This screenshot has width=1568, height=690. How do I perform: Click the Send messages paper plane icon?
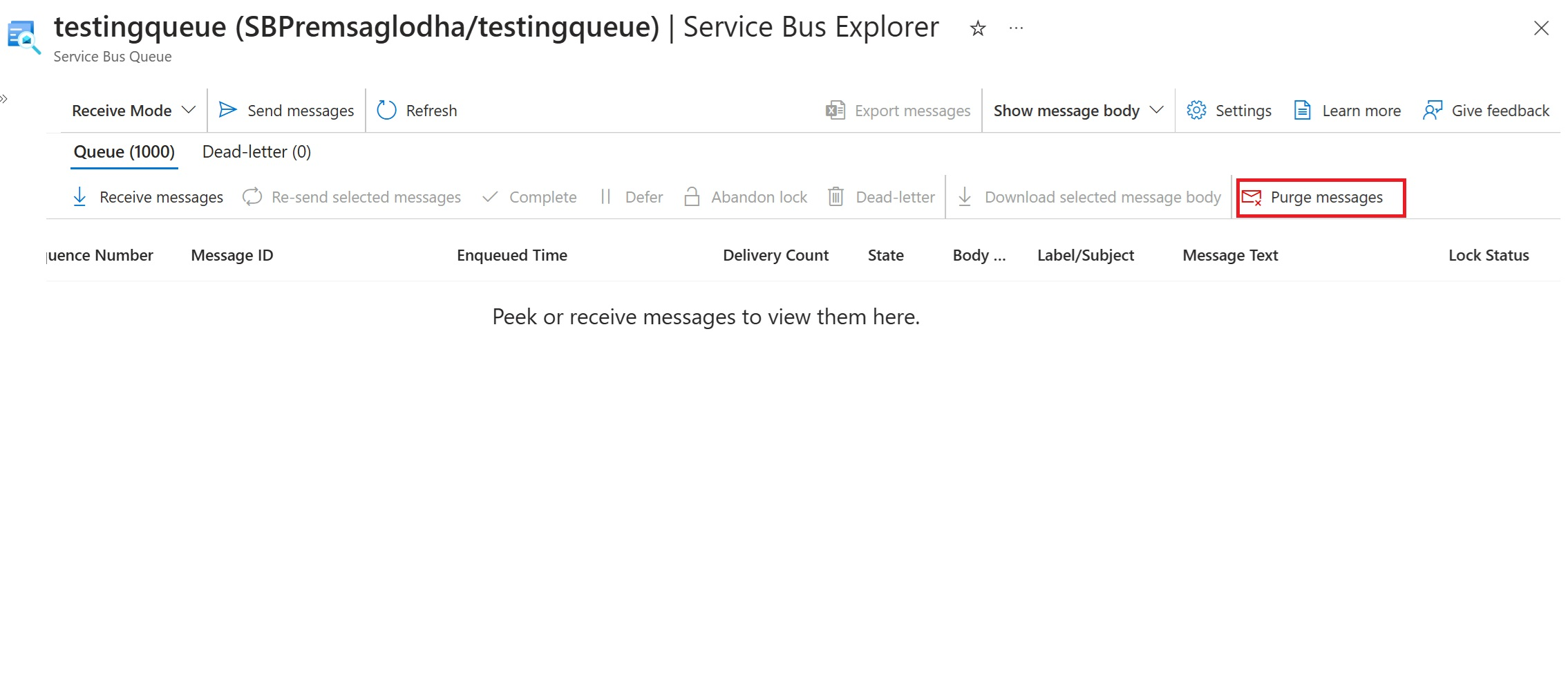tap(227, 110)
